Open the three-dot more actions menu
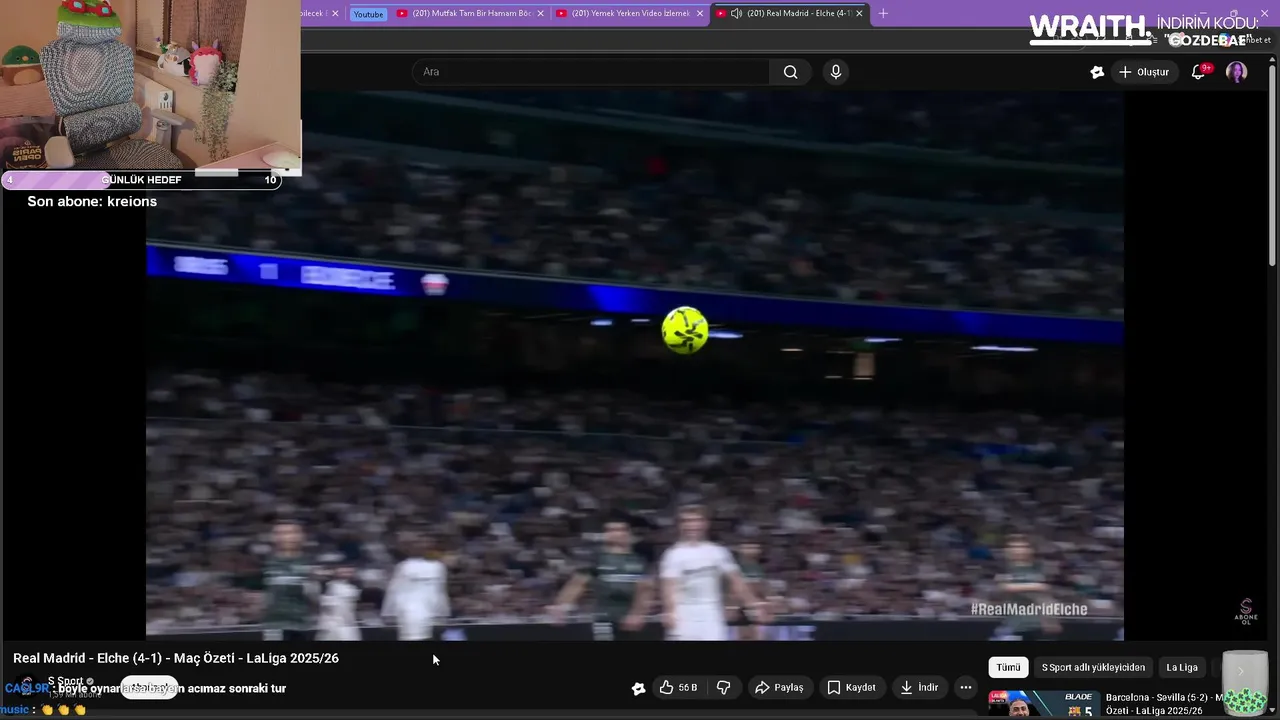1280x720 pixels. [965, 687]
